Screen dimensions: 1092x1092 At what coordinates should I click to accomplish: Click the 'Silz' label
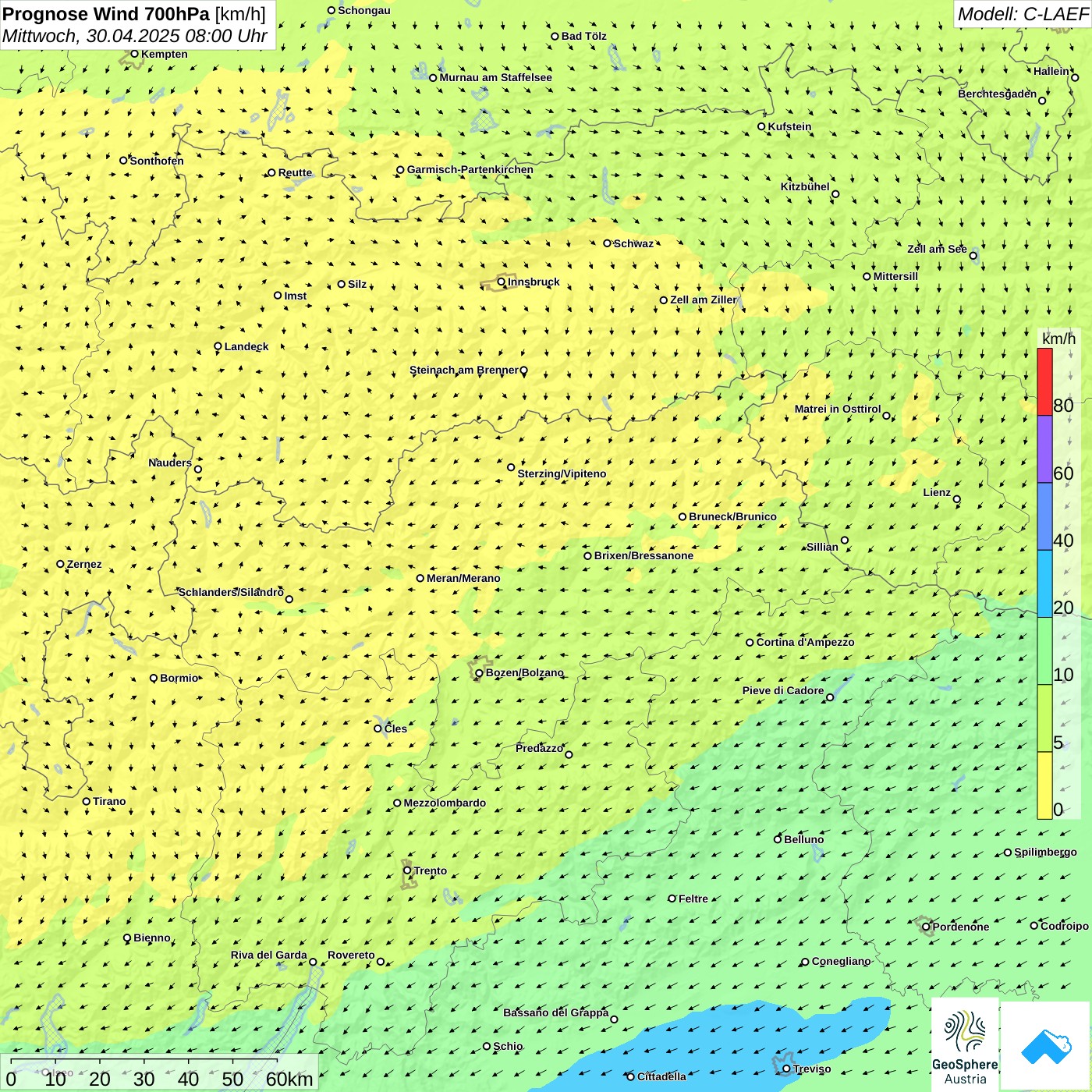tap(356, 284)
